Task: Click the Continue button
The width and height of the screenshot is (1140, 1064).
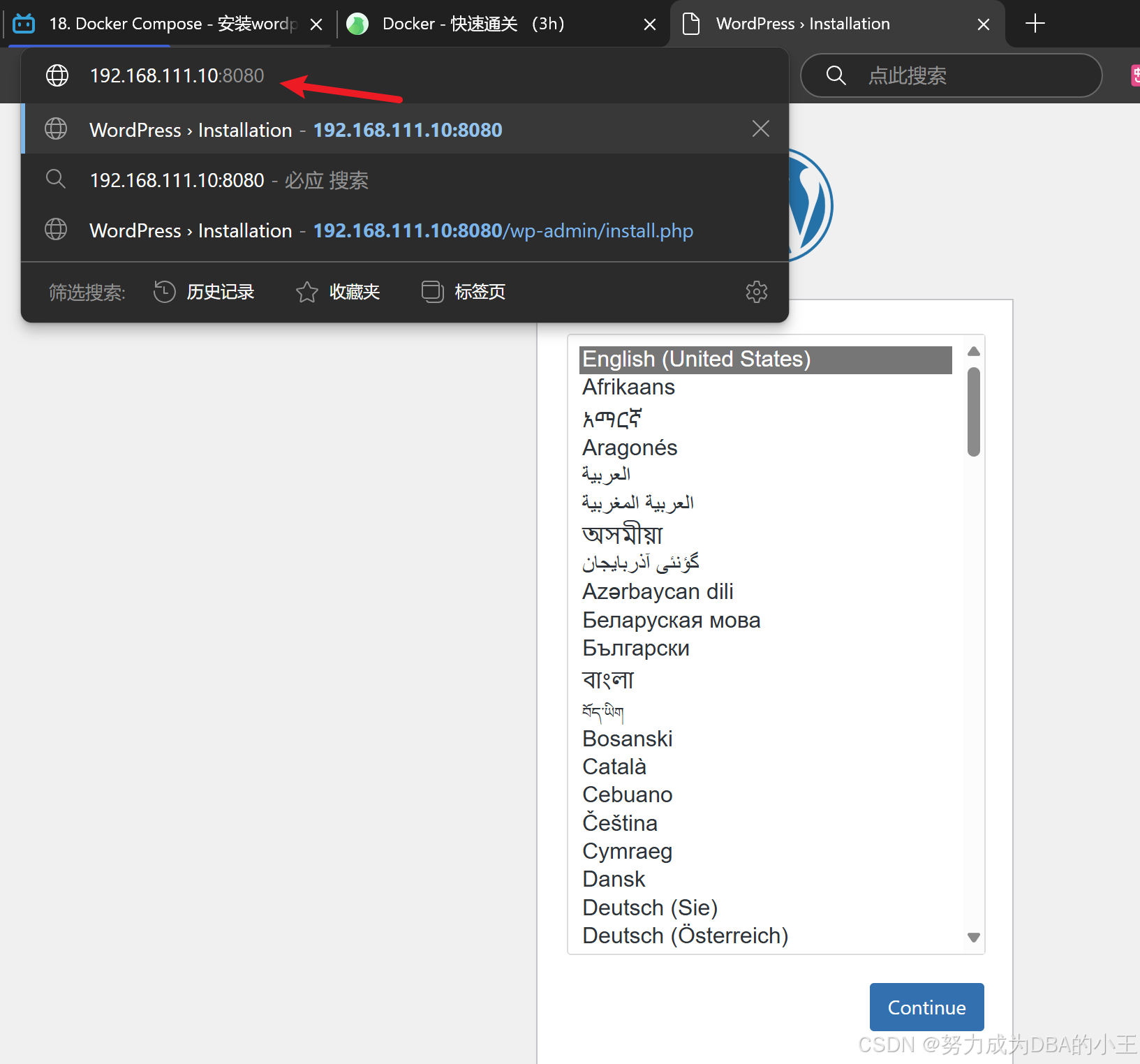Action: pos(926,1007)
